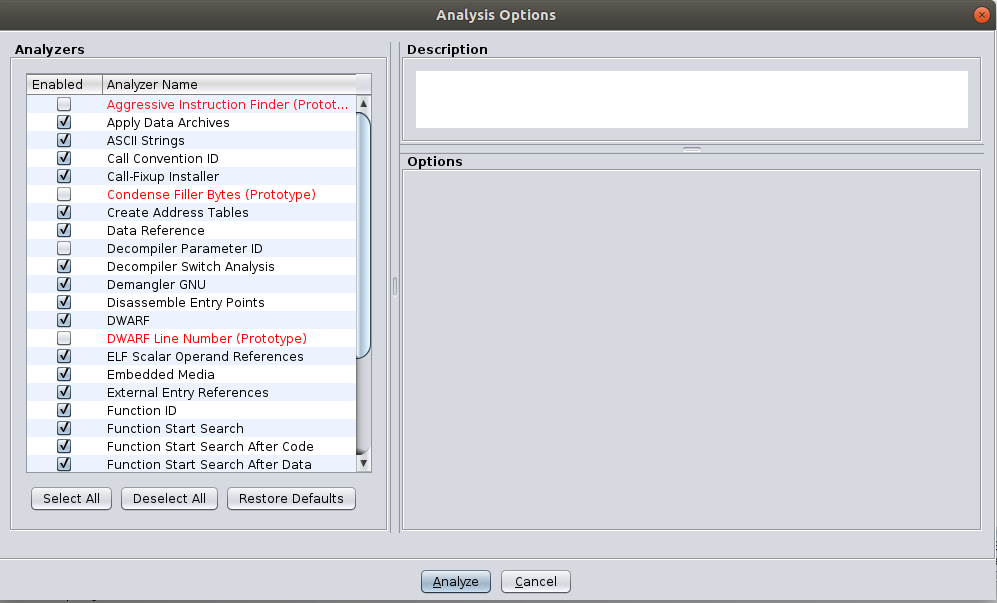Restore Defaults for analyzers
997x603 pixels.
point(291,499)
